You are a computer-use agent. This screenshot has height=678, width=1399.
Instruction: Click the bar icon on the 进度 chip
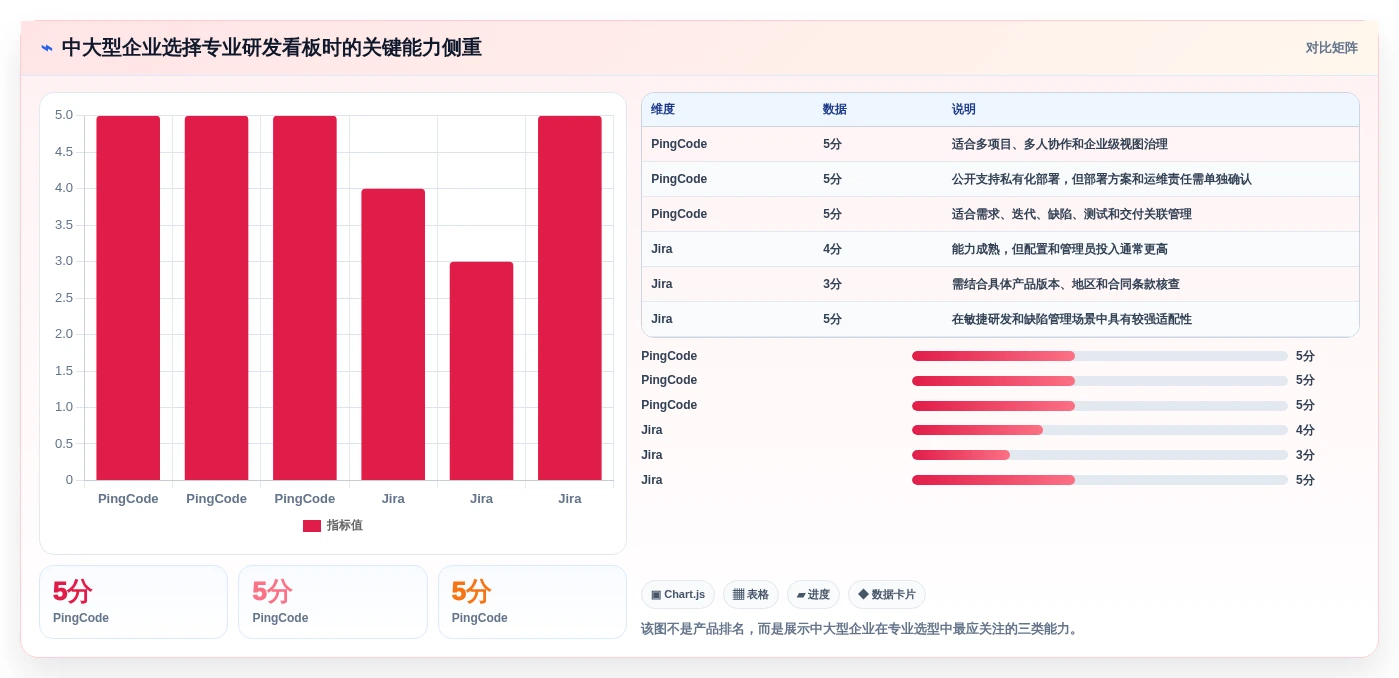[801, 595]
